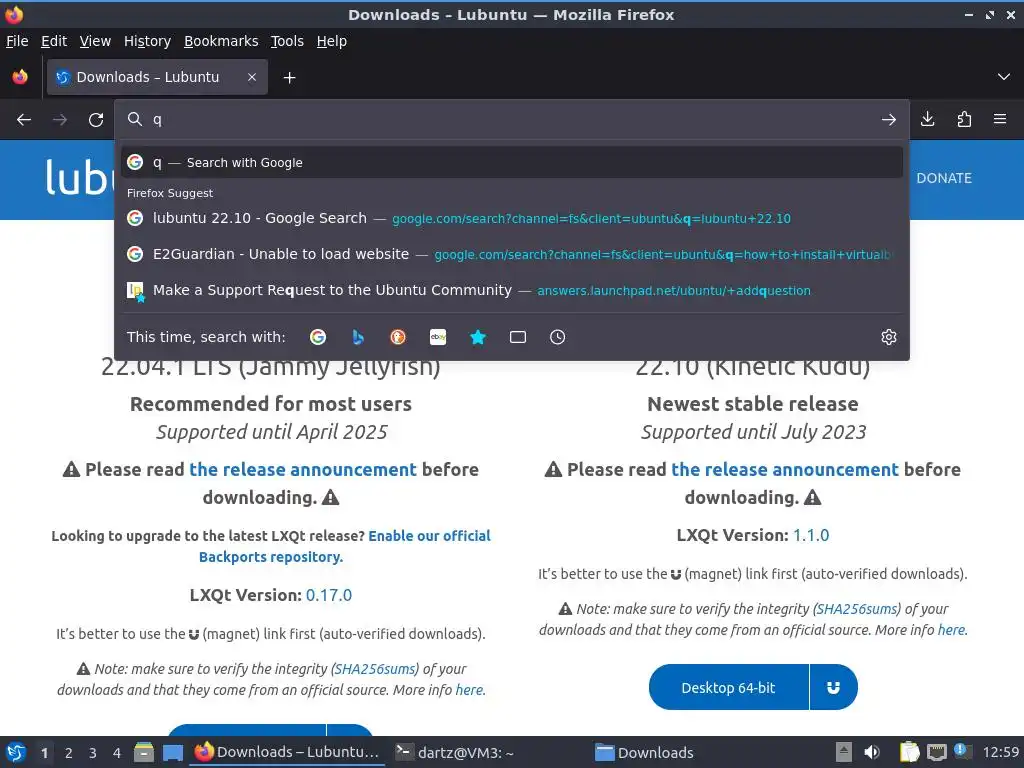Click DONATE in the site header
Screen dimensions: 1024x768
point(944,178)
